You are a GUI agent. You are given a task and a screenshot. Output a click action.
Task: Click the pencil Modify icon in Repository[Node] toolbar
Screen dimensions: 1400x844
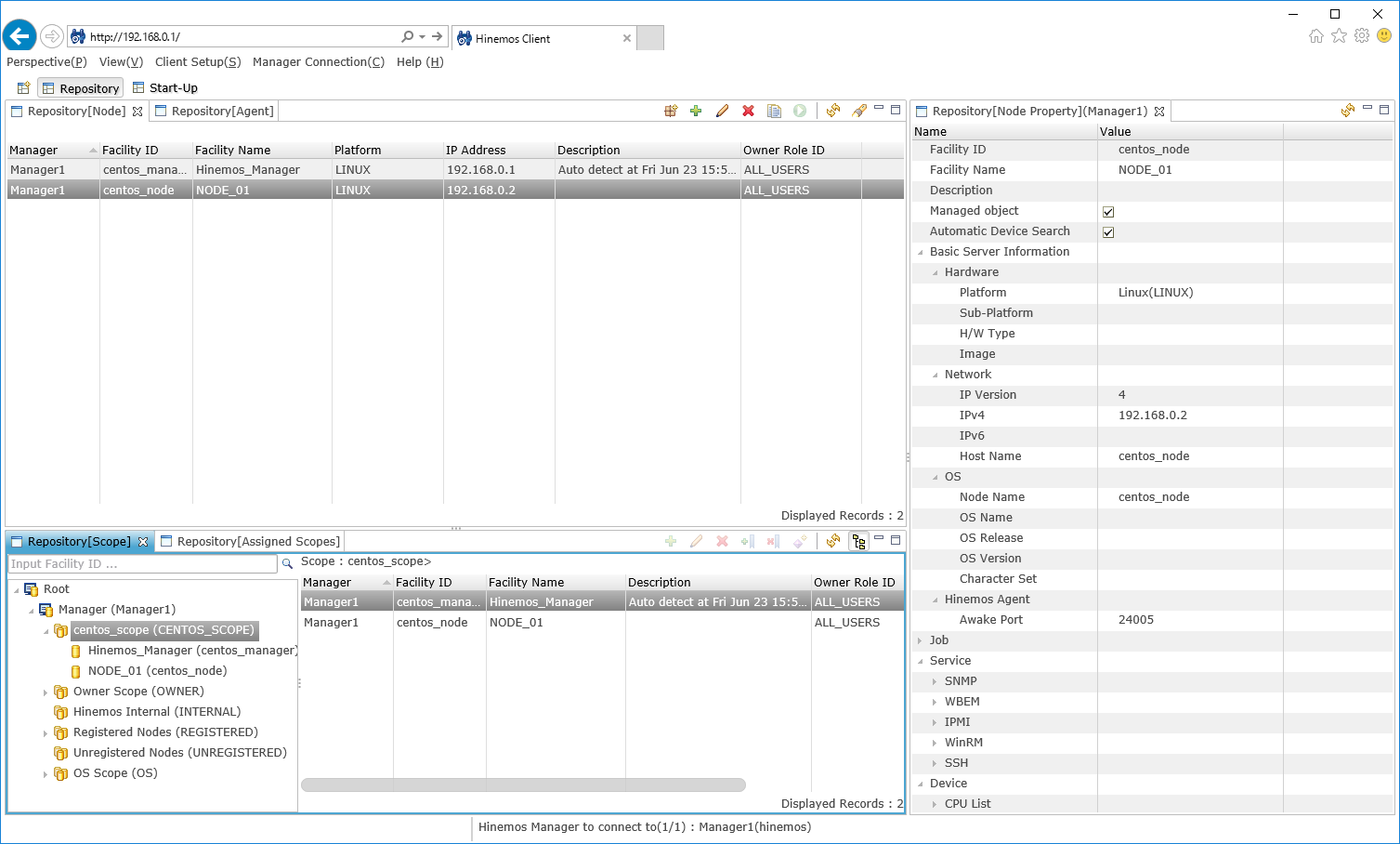click(x=722, y=111)
